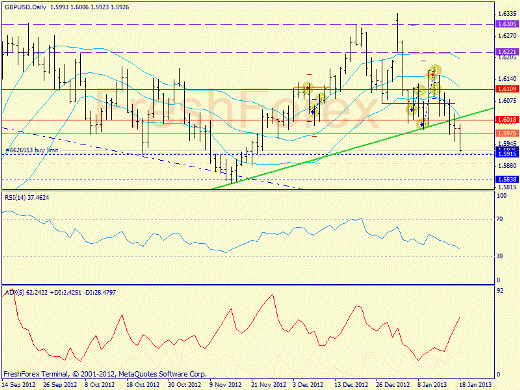Click the RSI 100 scale label
This screenshot has width=520, height=390.
(x=501, y=196)
